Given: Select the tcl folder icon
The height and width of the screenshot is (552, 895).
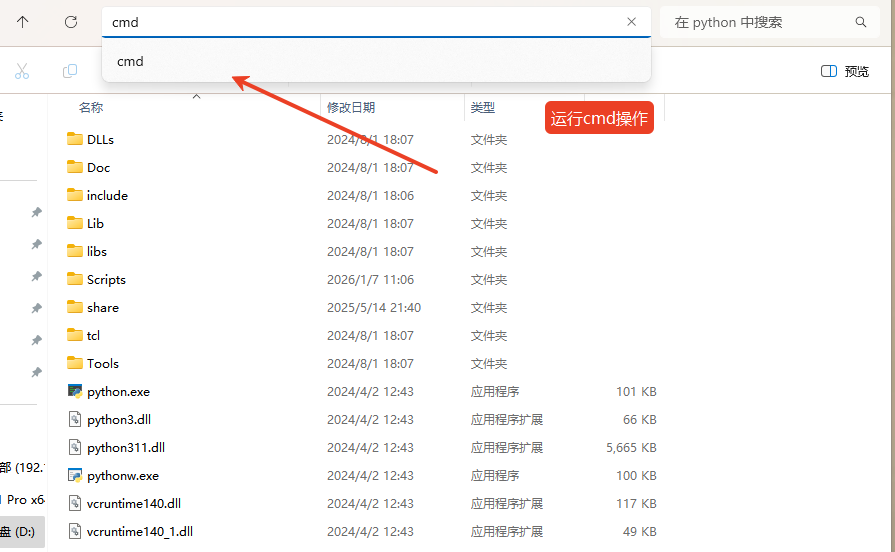Looking at the screenshot, I should [x=75, y=335].
